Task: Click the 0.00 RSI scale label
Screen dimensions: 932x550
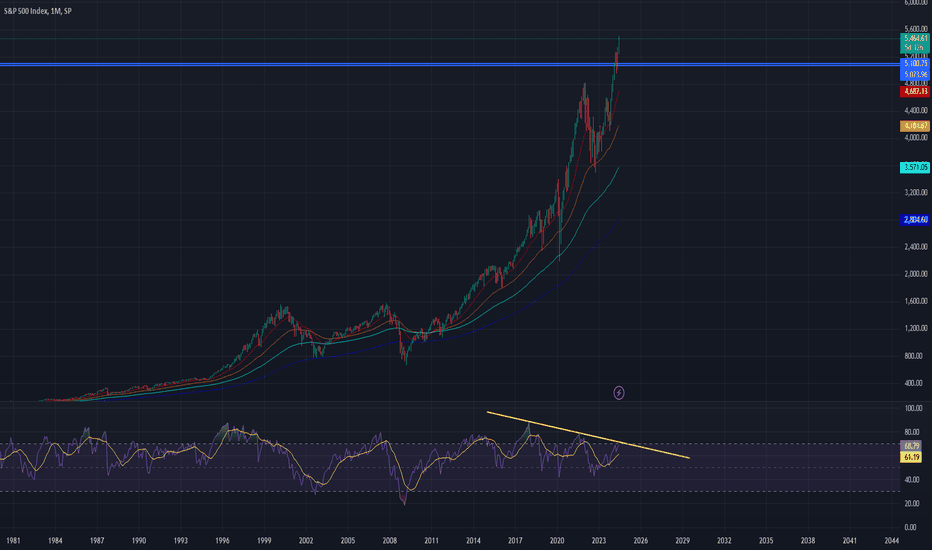Action: pyautogui.click(x=910, y=527)
